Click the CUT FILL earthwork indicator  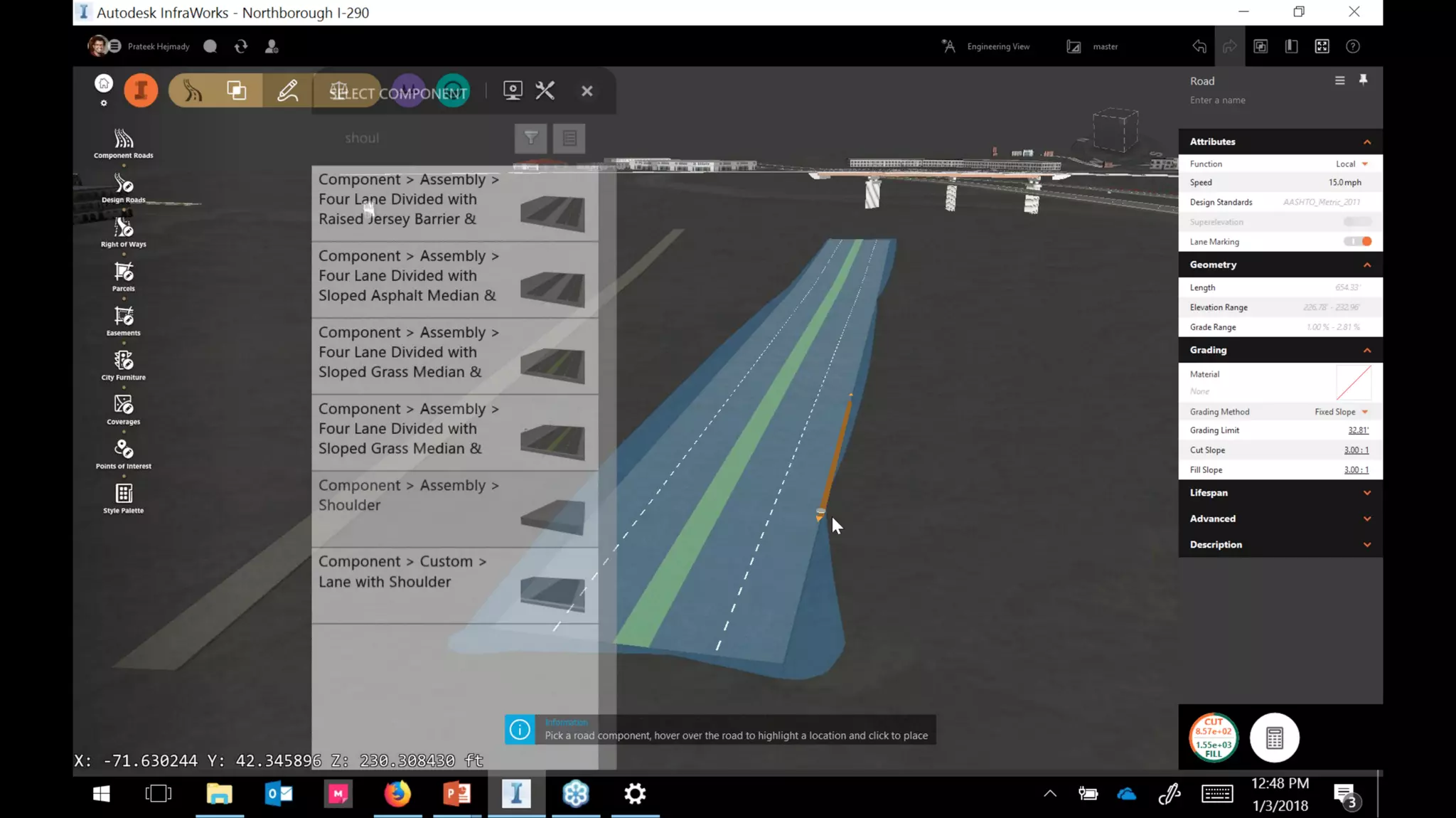(x=1214, y=738)
